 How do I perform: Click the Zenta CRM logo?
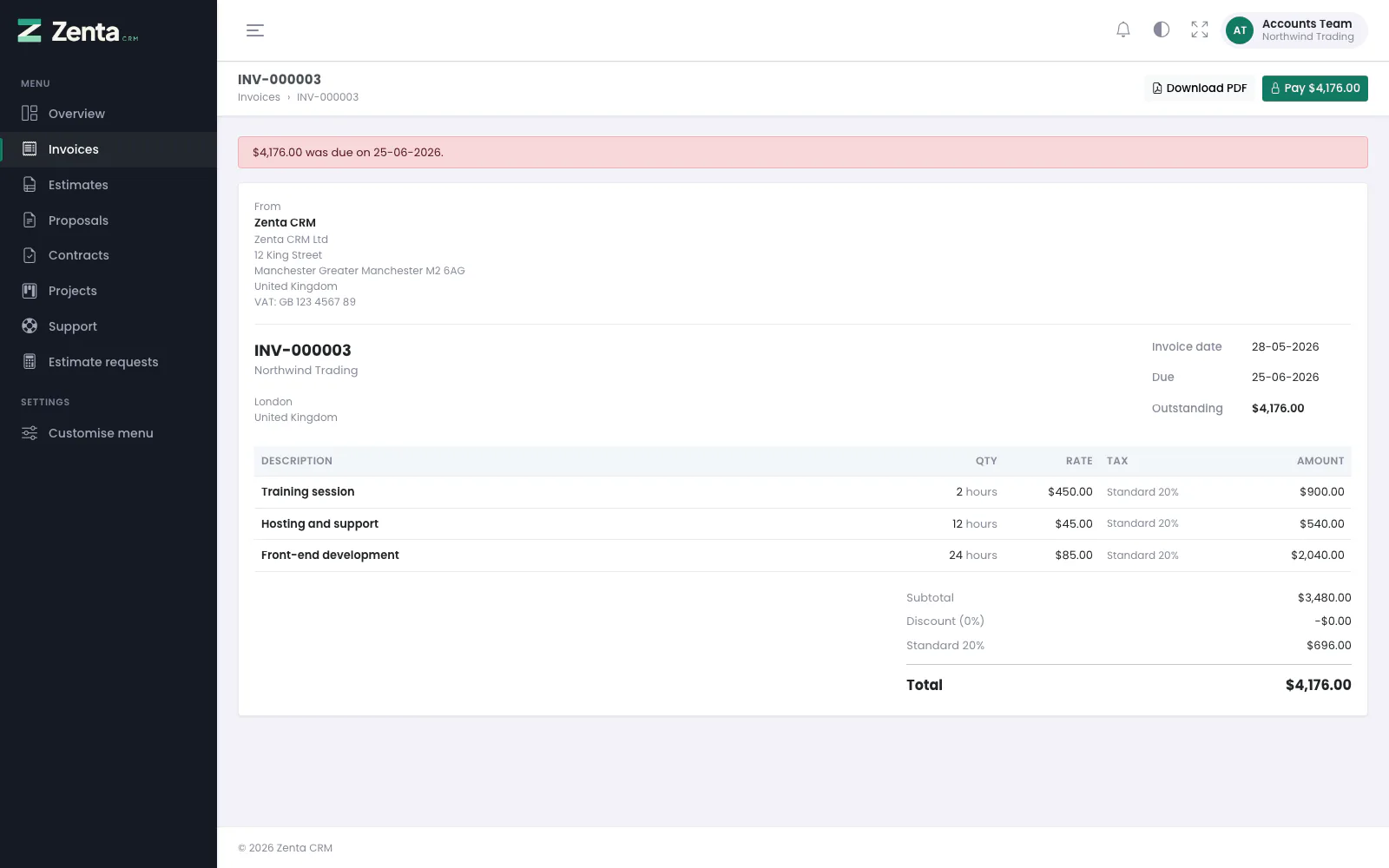pos(78,31)
